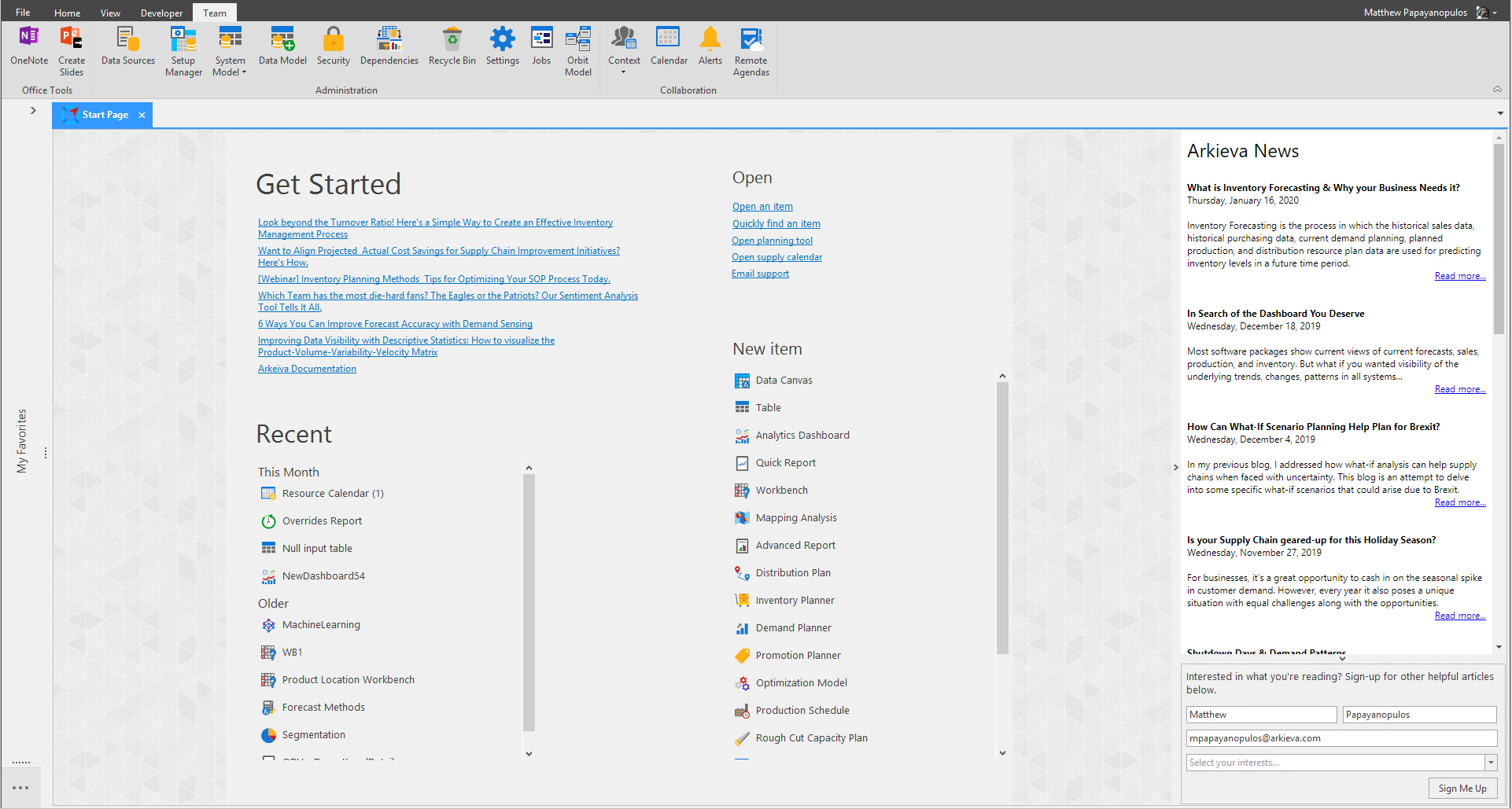
Task: Create a new Promotion Planner
Action: click(787, 656)
